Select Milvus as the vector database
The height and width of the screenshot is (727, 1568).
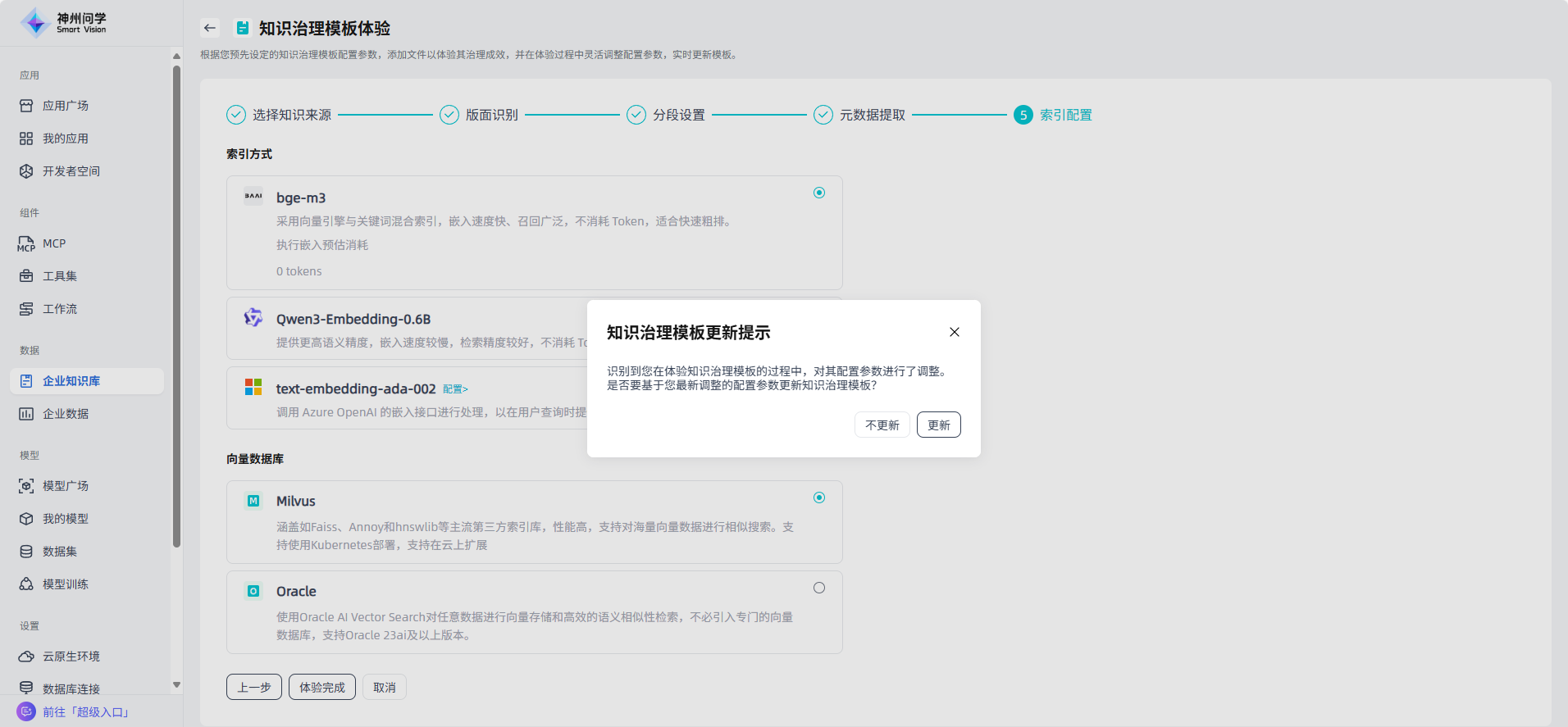pos(818,498)
